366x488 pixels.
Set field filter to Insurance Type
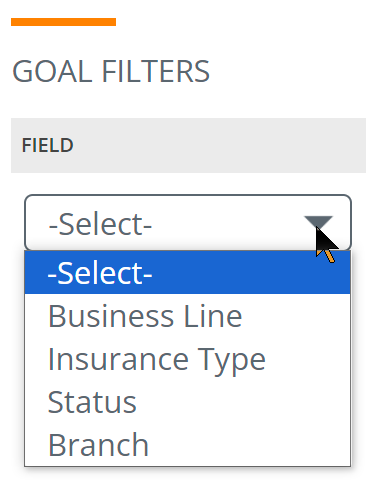point(157,360)
